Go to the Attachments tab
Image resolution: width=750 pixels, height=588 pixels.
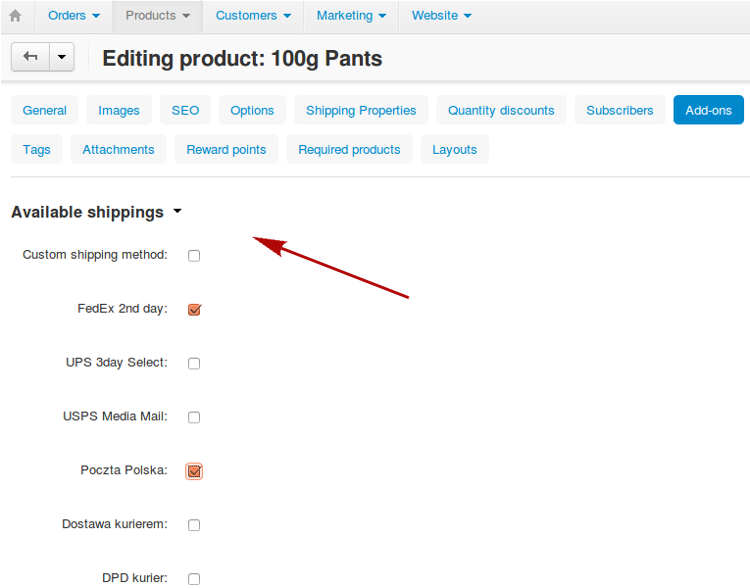point(118,149)
